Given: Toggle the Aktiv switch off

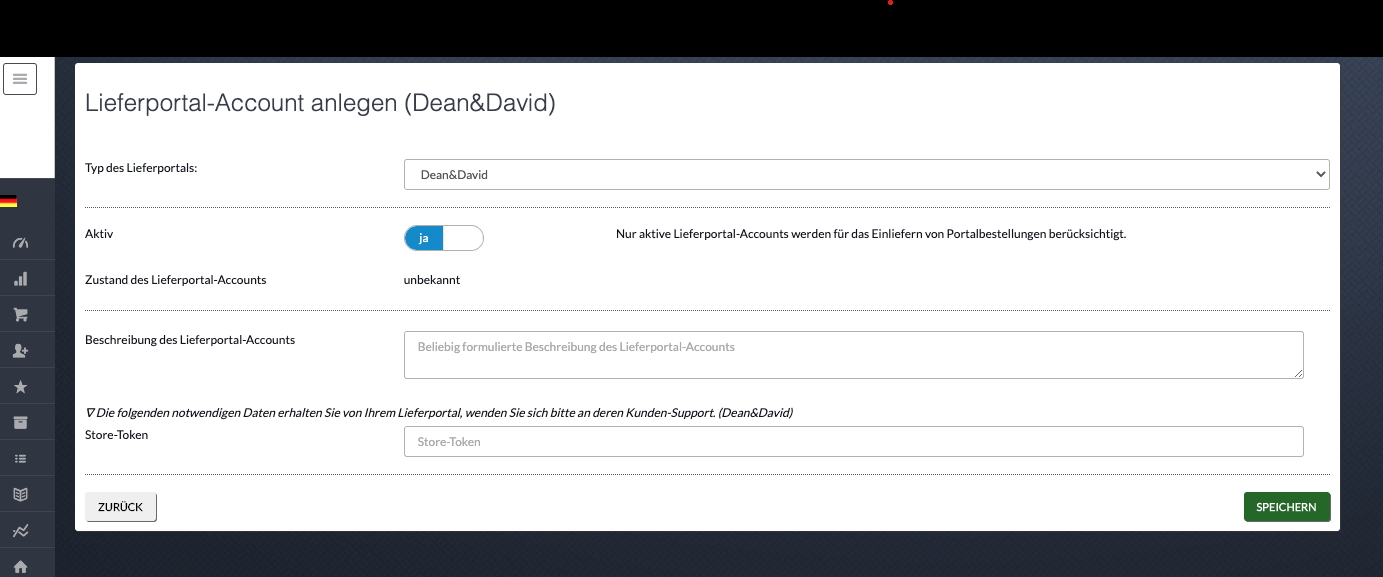Looking at the screenshot, I should pyautogui.click(x=444, y=238).
